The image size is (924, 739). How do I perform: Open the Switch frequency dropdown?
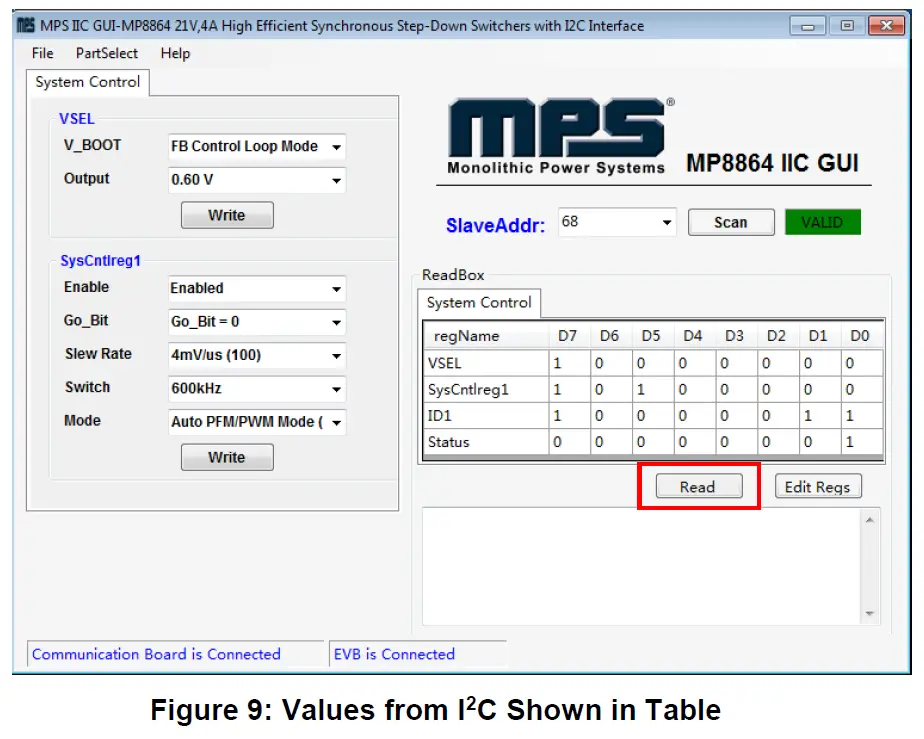point(256,388)
